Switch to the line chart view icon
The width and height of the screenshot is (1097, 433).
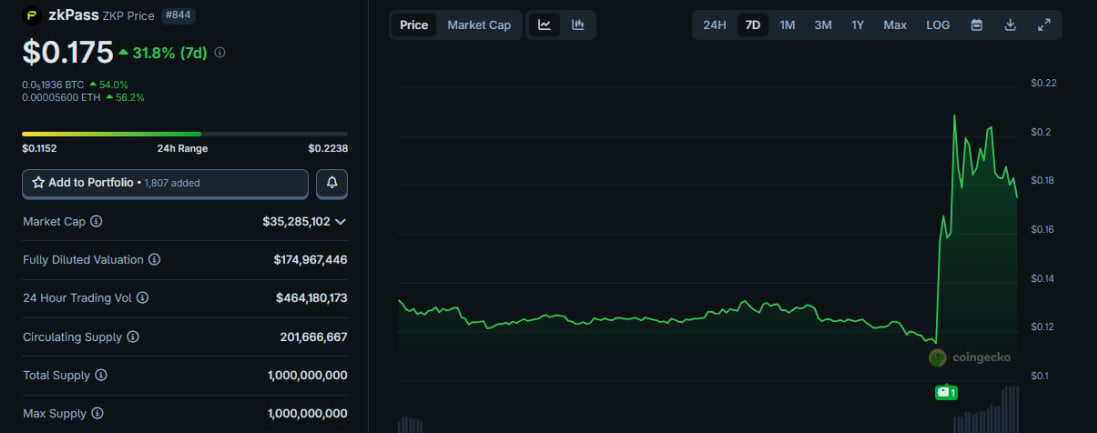click(544, 25)
